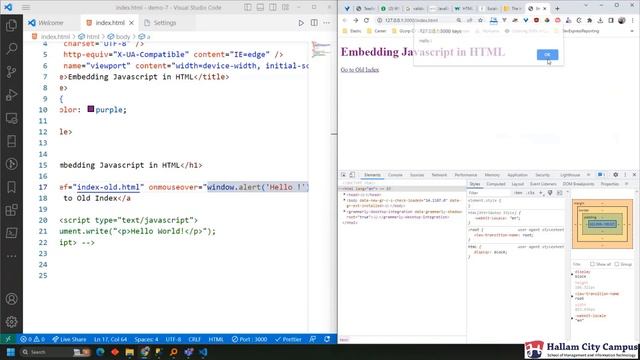Click the editor minimap

(x=321, y=49)
